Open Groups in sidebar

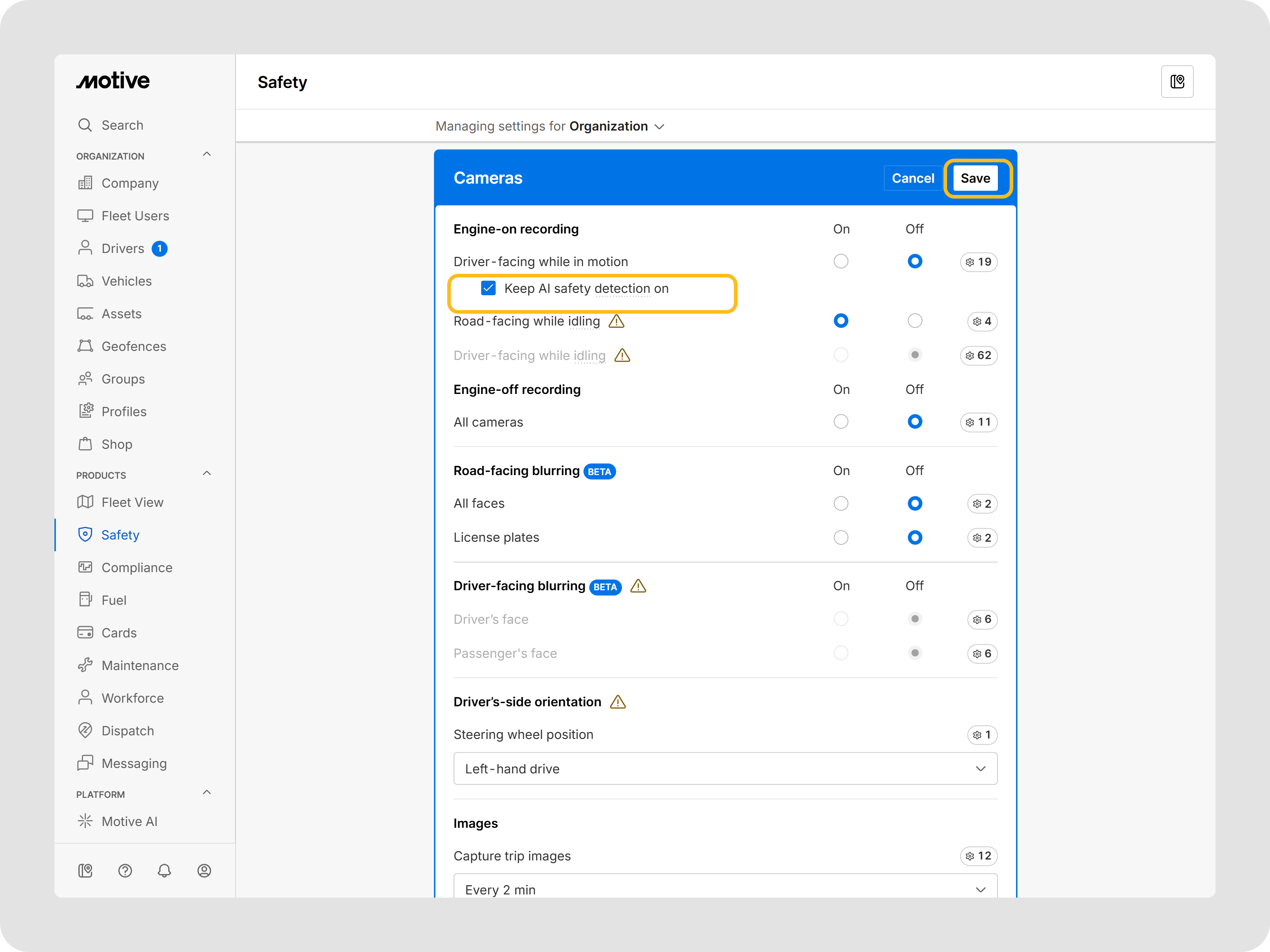coord(111,379)
